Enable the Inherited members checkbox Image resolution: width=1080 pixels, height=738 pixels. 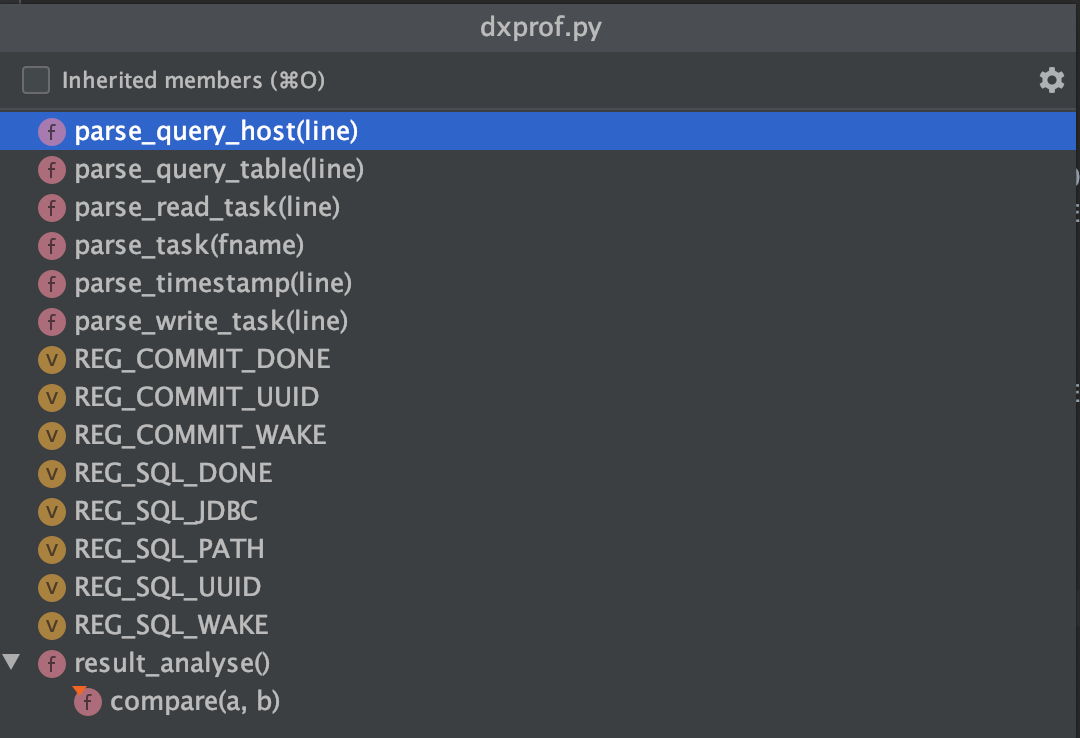[36, 80]
